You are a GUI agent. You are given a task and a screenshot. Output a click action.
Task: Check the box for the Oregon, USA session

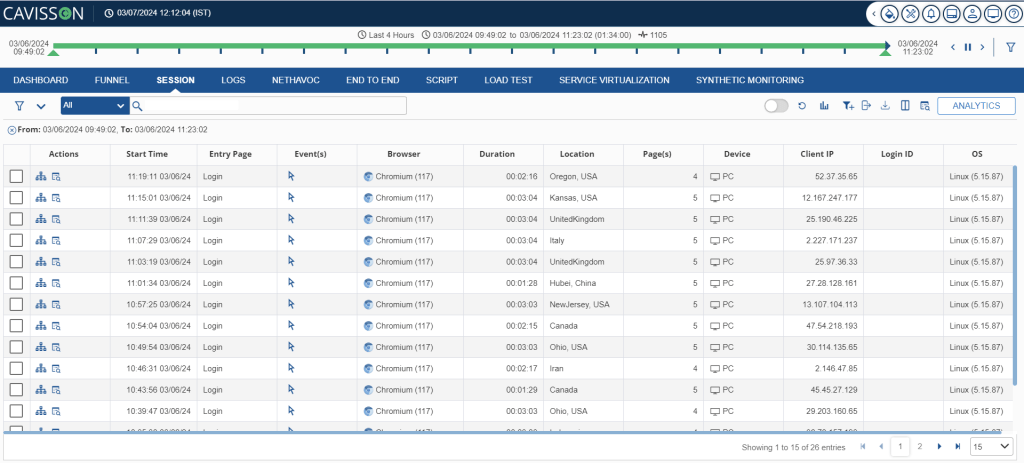coord(16,176)
